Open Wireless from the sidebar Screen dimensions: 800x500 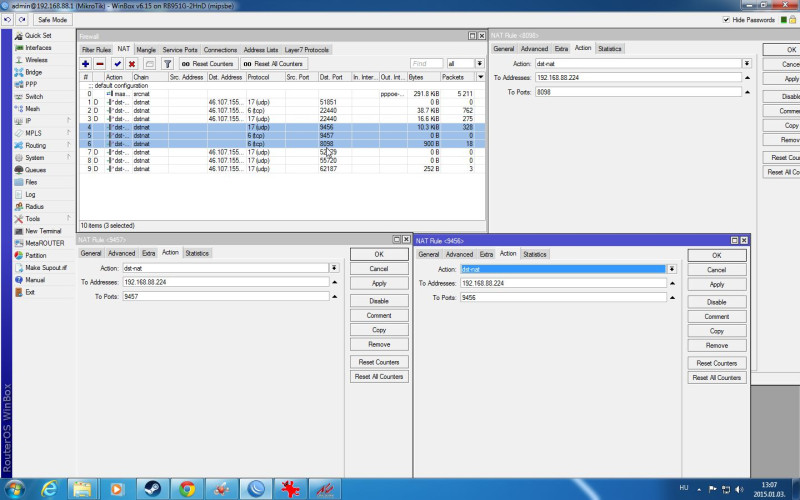[x=36, y=60]
